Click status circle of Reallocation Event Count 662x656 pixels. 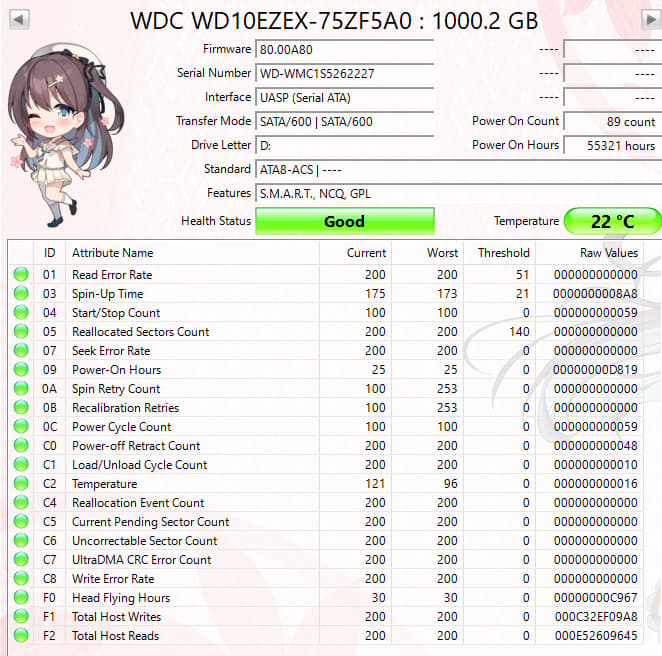(21, 502)
